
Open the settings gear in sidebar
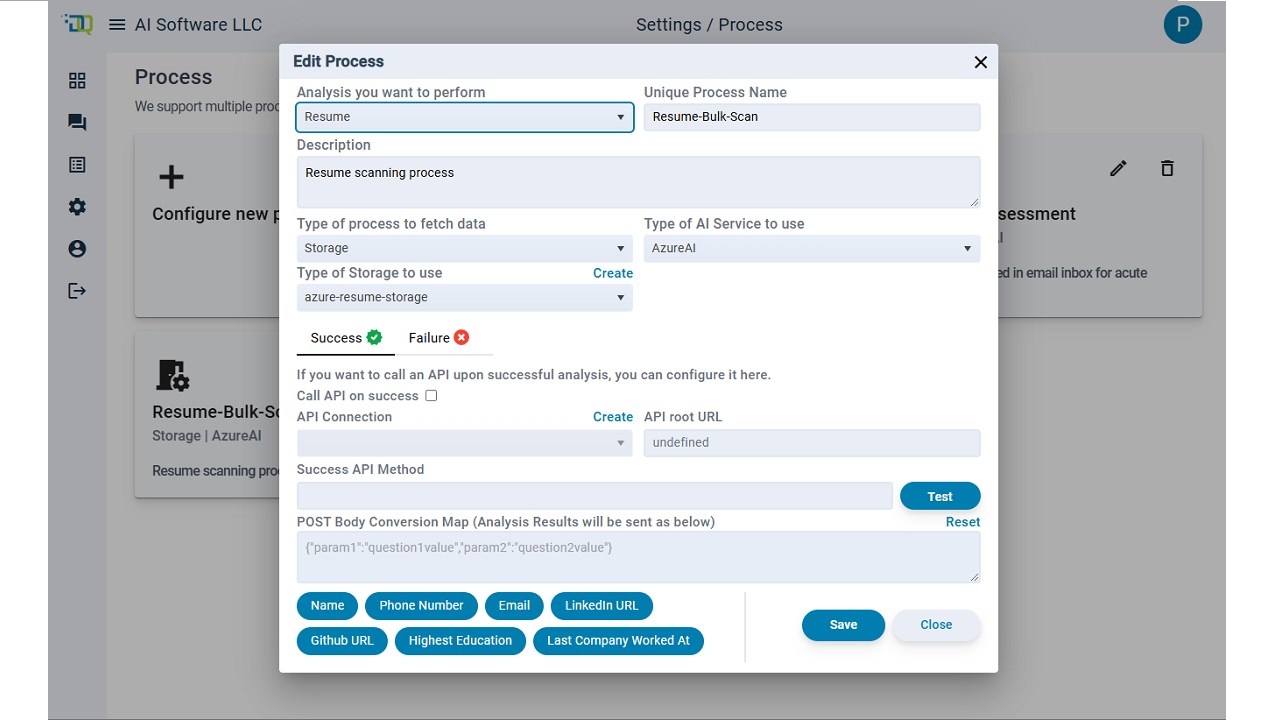click(x=77, y=207)
